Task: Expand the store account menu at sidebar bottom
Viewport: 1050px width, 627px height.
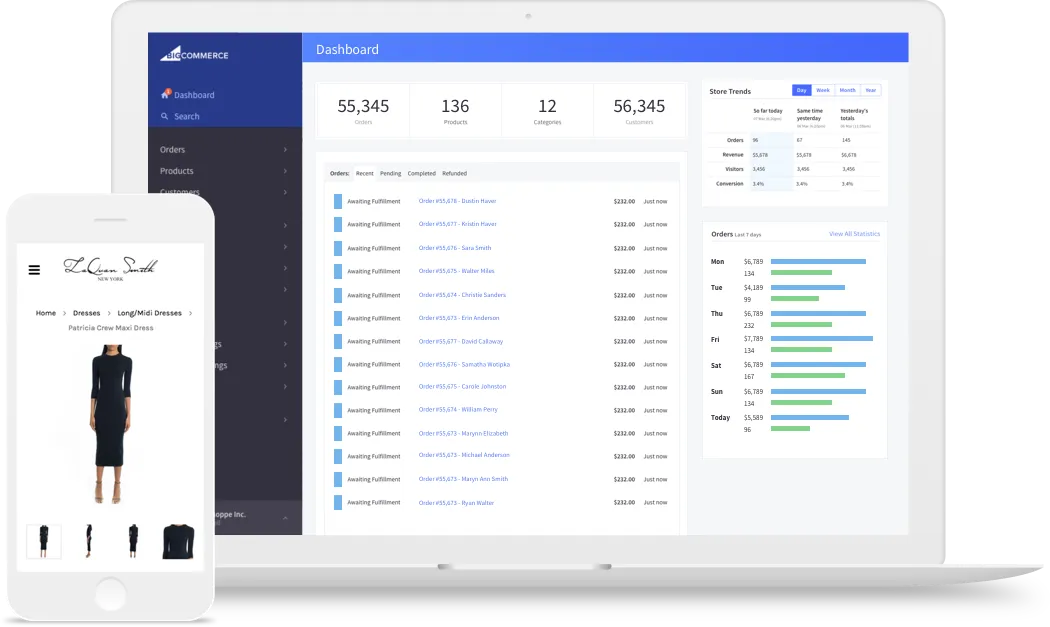Action: coord(285,518)
